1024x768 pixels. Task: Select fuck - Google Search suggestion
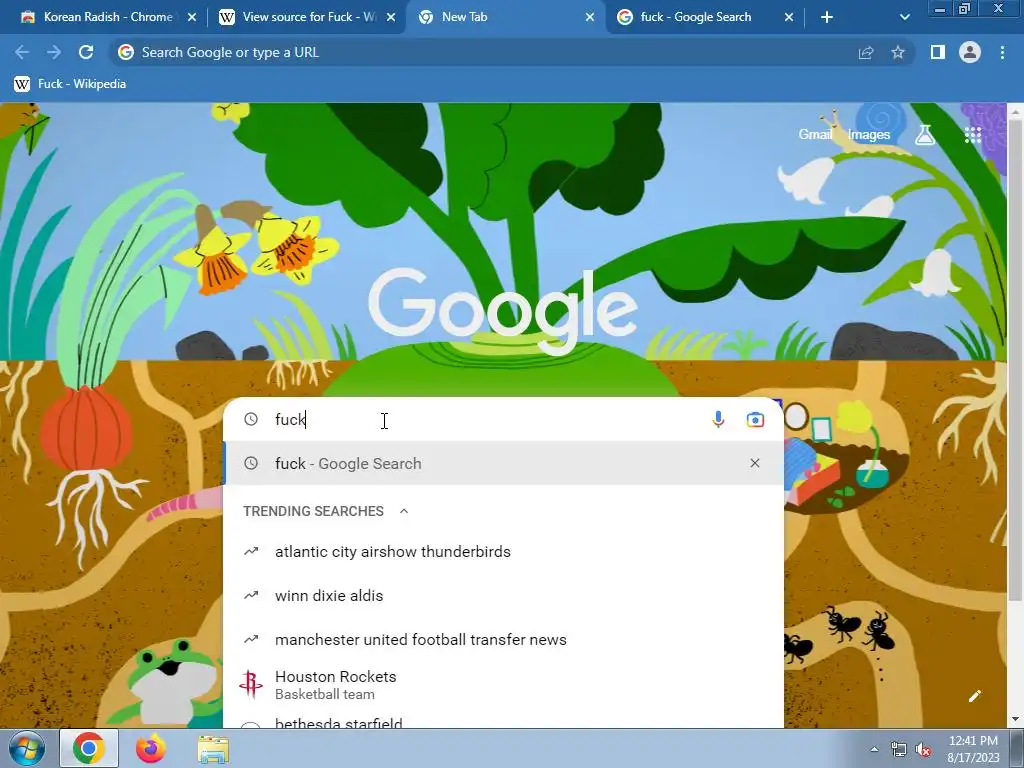pyautogui.click(x=503, y=463)
